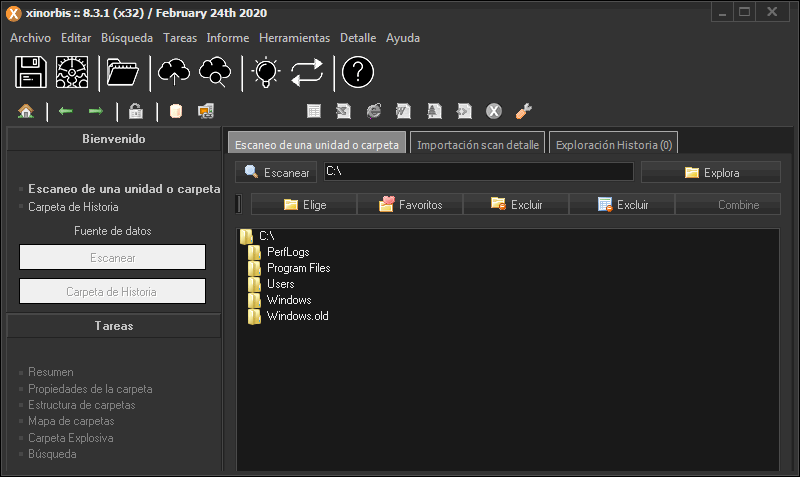Click Escaneo de una unidad o carpeta sidebar link
This screenshot has width=800, height=477.
click(x=124, y=189)
